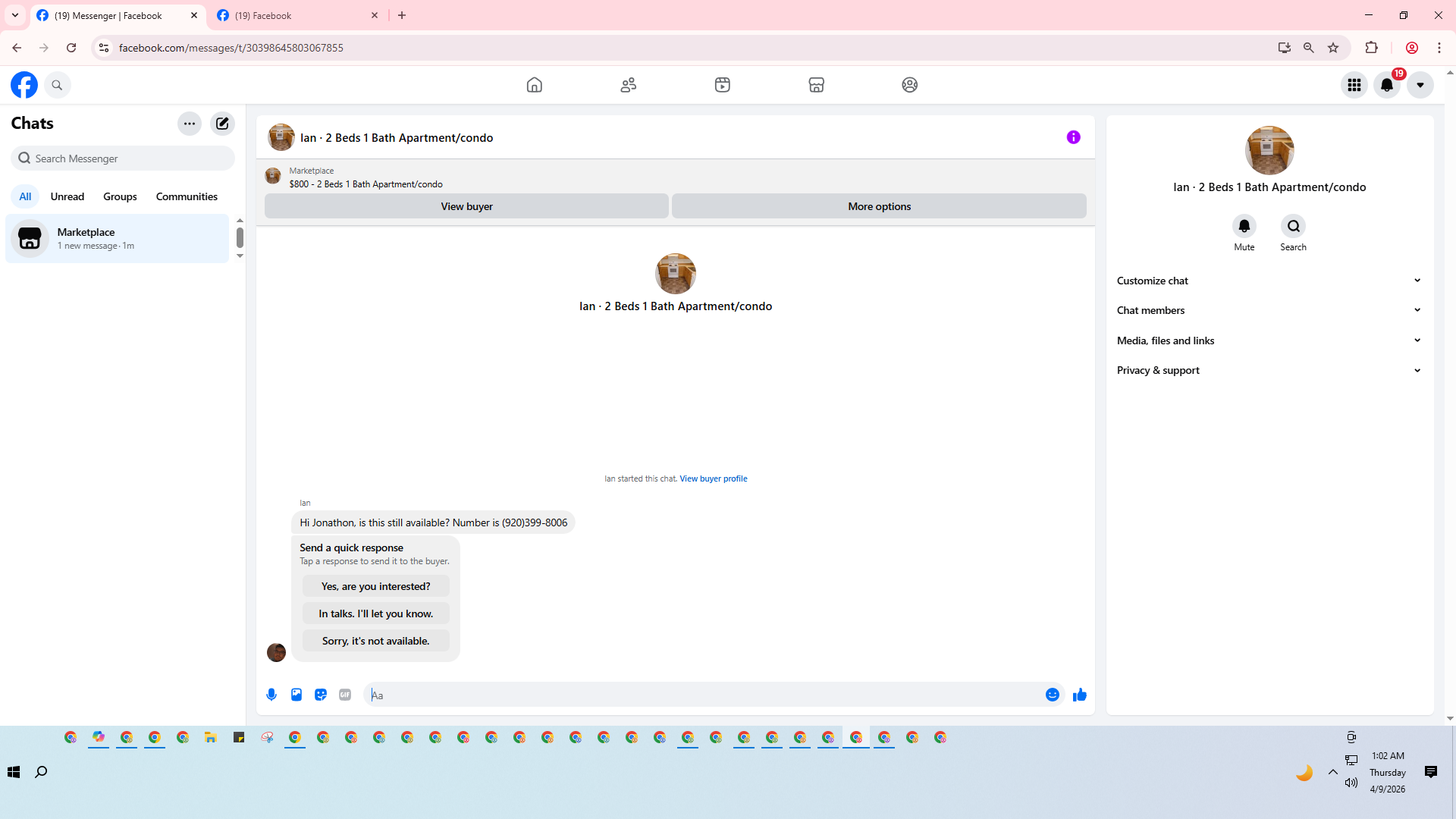Click the chat list scrollbar thumb
The image size is (1456, 819).
[240, 237]
